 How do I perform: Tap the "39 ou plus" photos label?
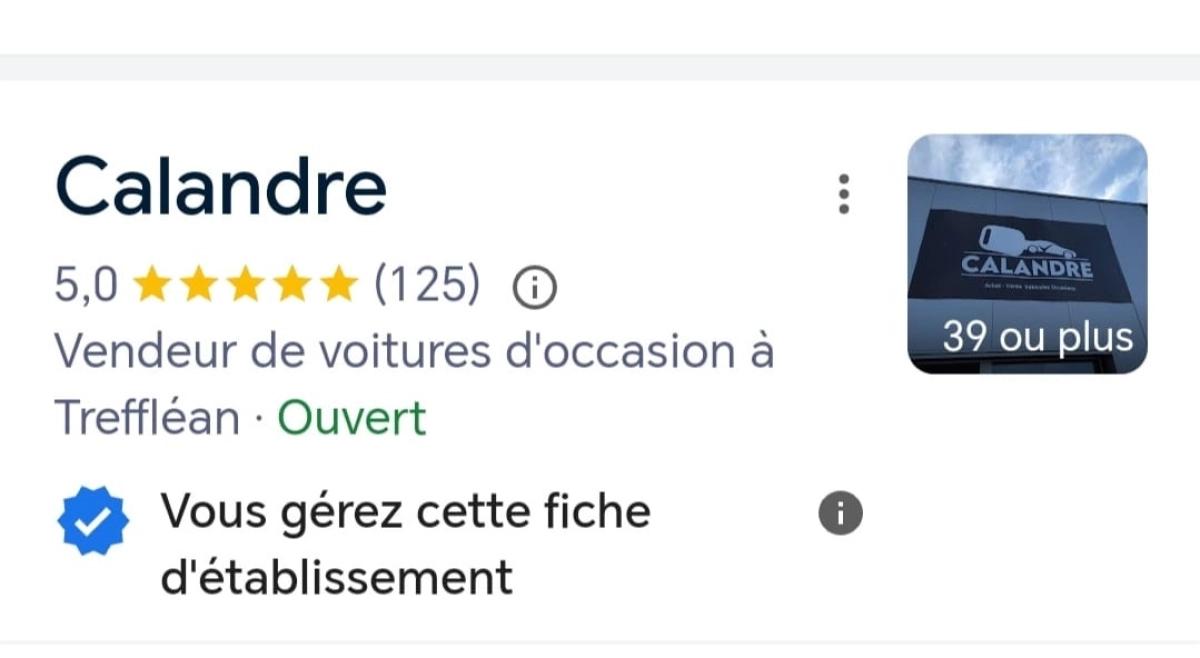[1037, 337]
